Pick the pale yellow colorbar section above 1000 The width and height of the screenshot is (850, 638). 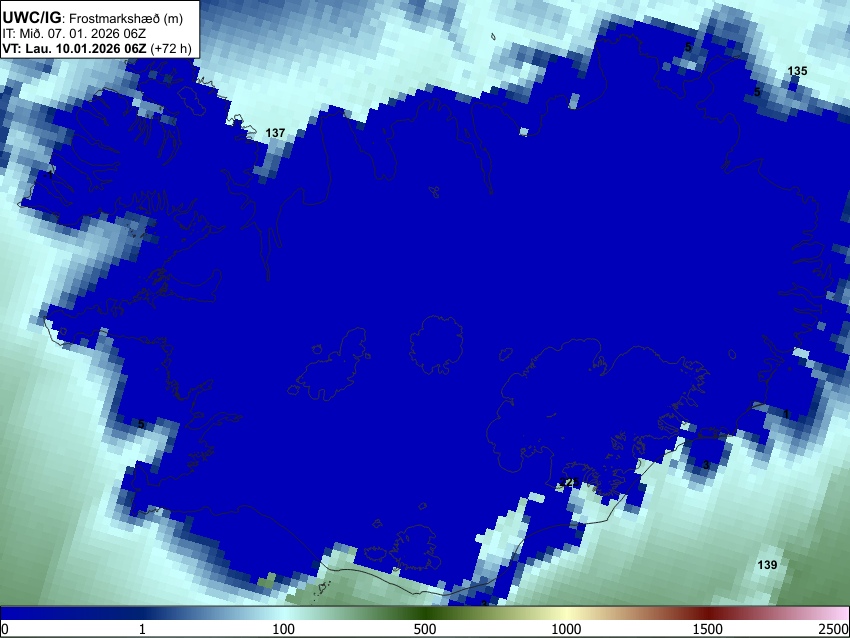[x=566, y=614]
